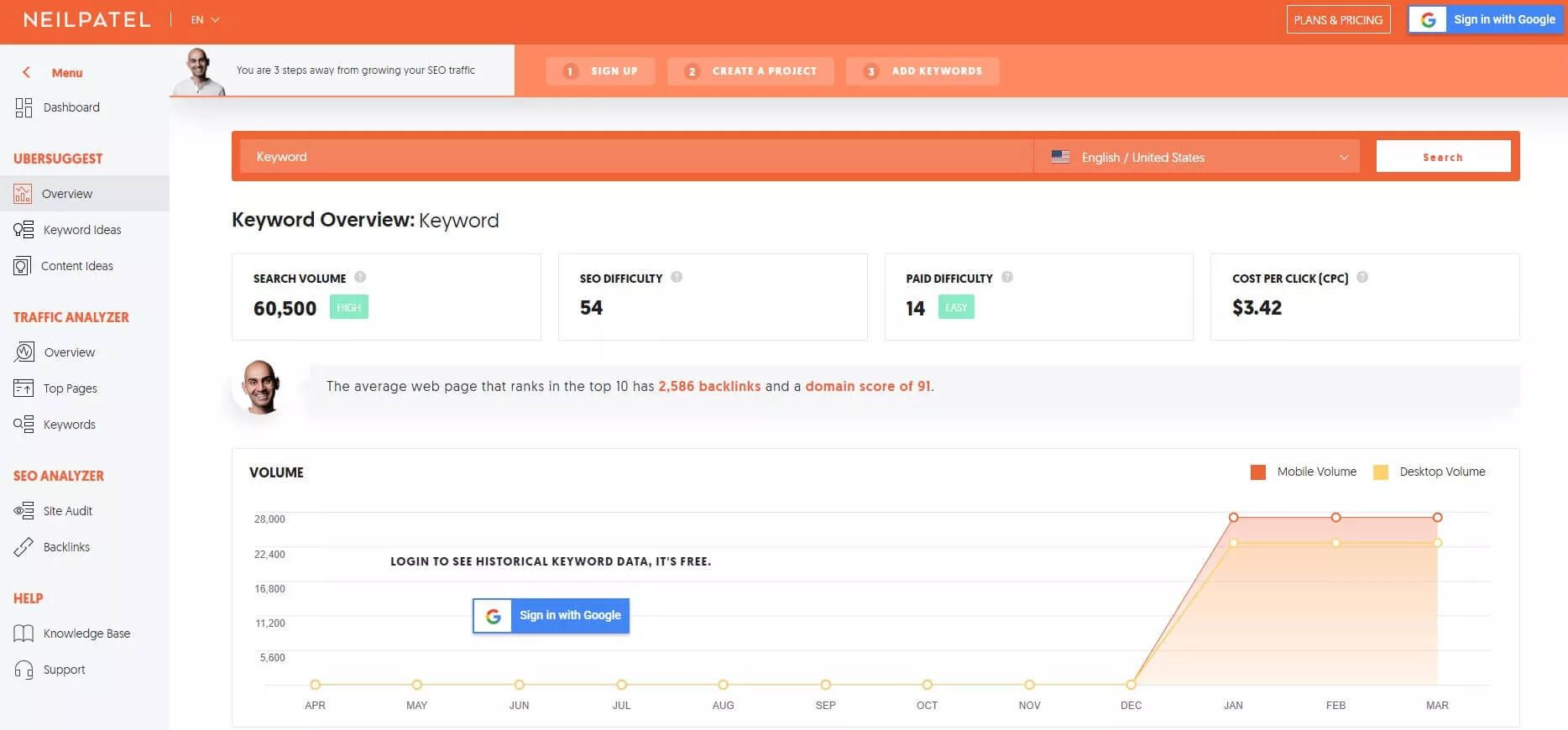Open Dashboard from the sidebar
Screen dimensions: 1568x730
coord(71,107)
